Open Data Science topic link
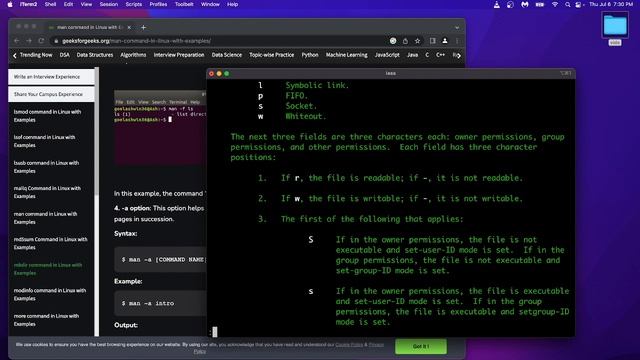This screenshot has height=360, width=640. pos(227,55)
